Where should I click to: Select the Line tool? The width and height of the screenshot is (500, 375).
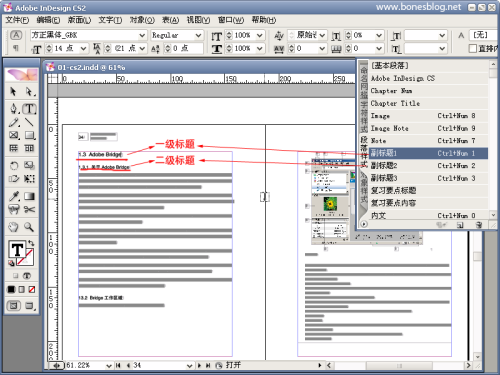pyautogui.click(x=29, y=122)
